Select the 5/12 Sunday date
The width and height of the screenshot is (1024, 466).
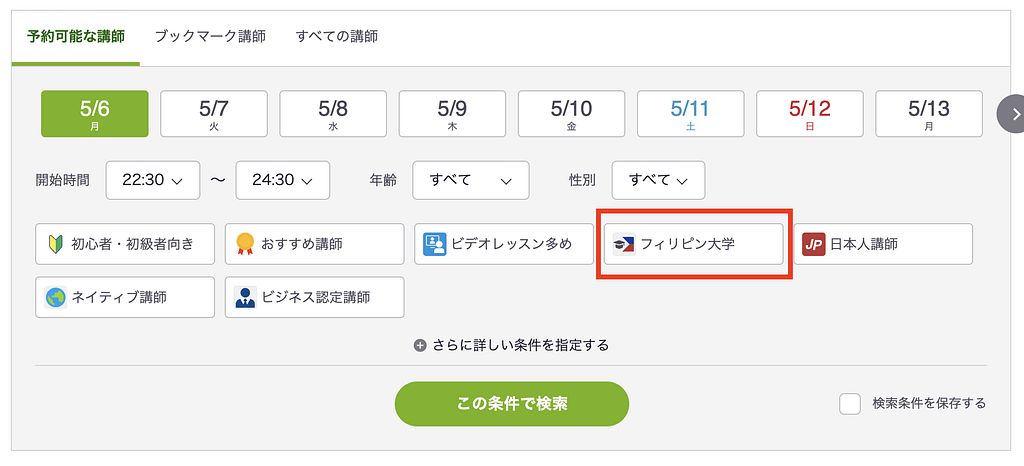[809, 114]
